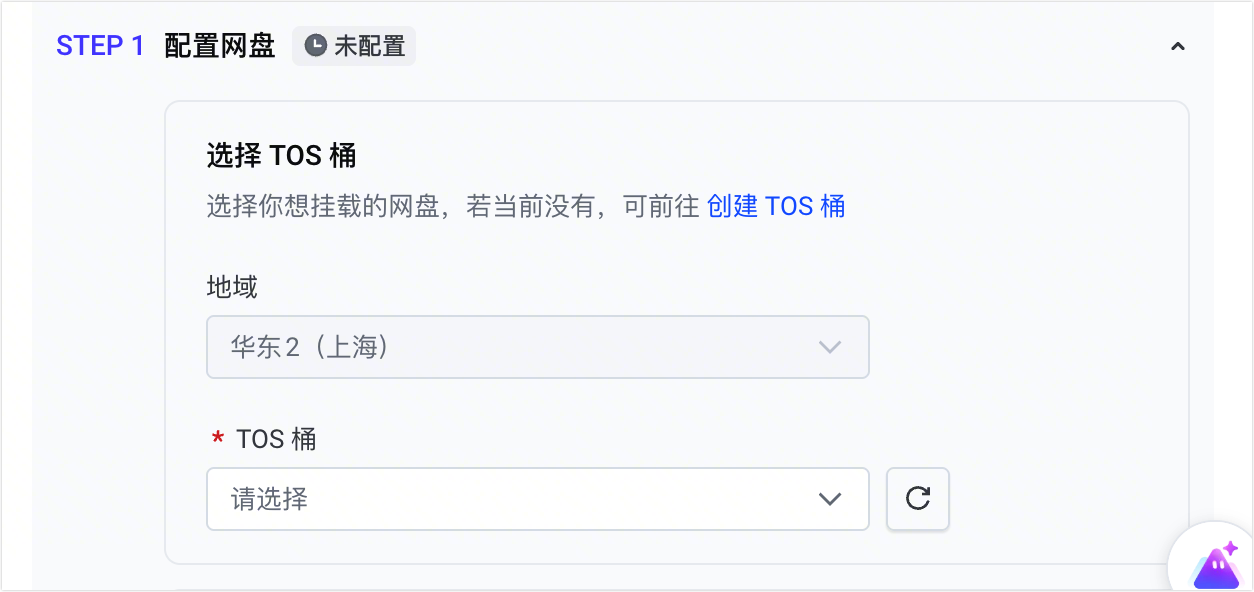This screenshot has height=592, width=1254.
Task: Click the TOS 桶 field label
Action: click(276, 439)
